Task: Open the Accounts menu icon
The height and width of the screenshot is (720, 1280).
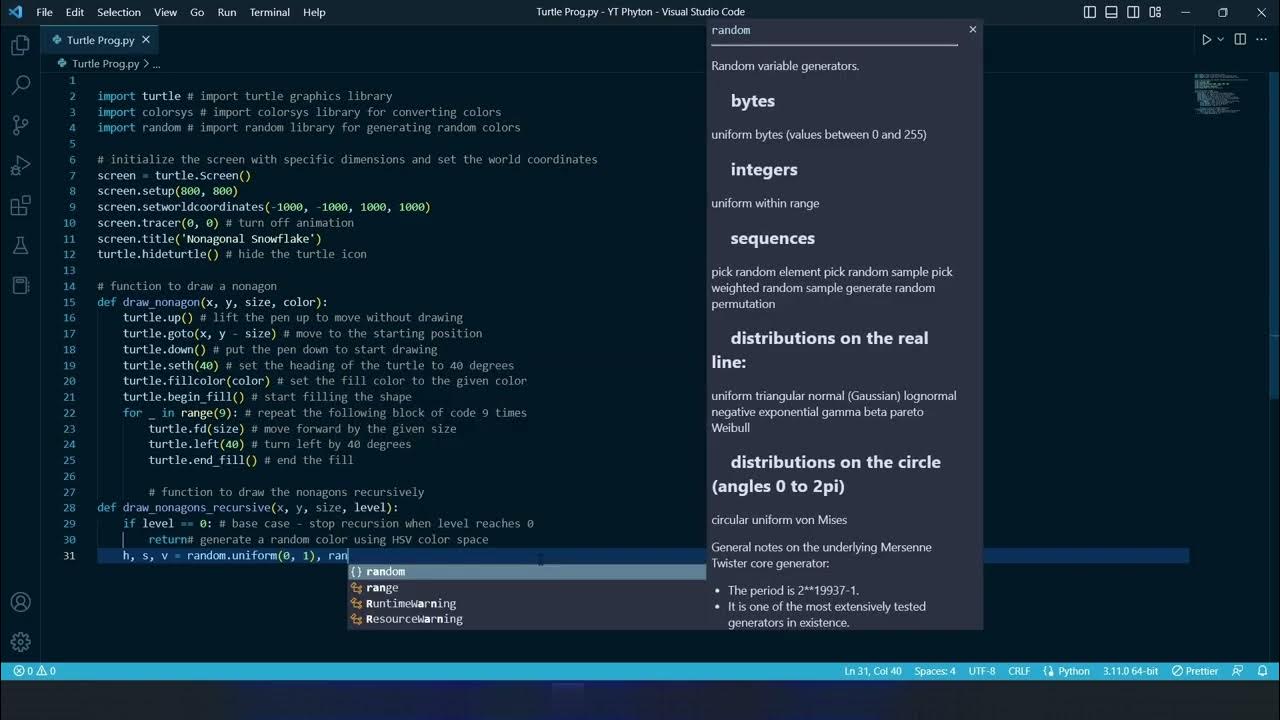Action: [x=20, y=603]
